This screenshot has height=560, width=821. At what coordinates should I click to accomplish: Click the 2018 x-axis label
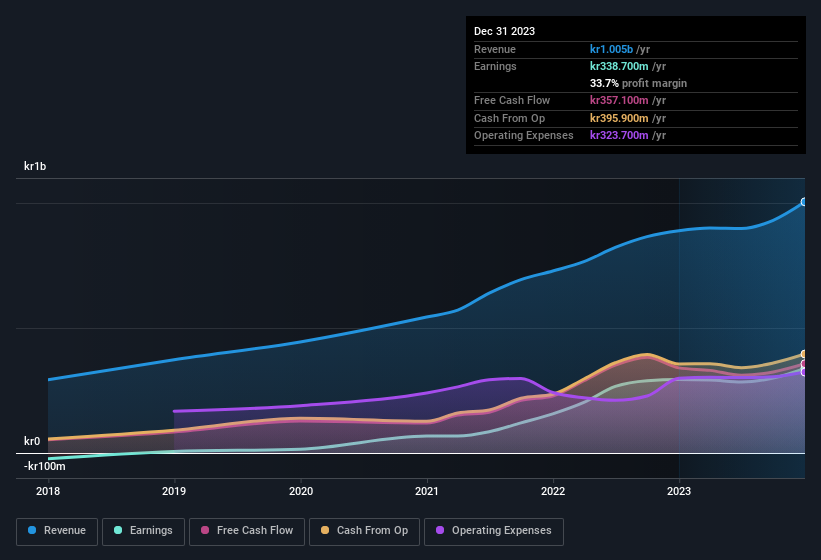48,491
